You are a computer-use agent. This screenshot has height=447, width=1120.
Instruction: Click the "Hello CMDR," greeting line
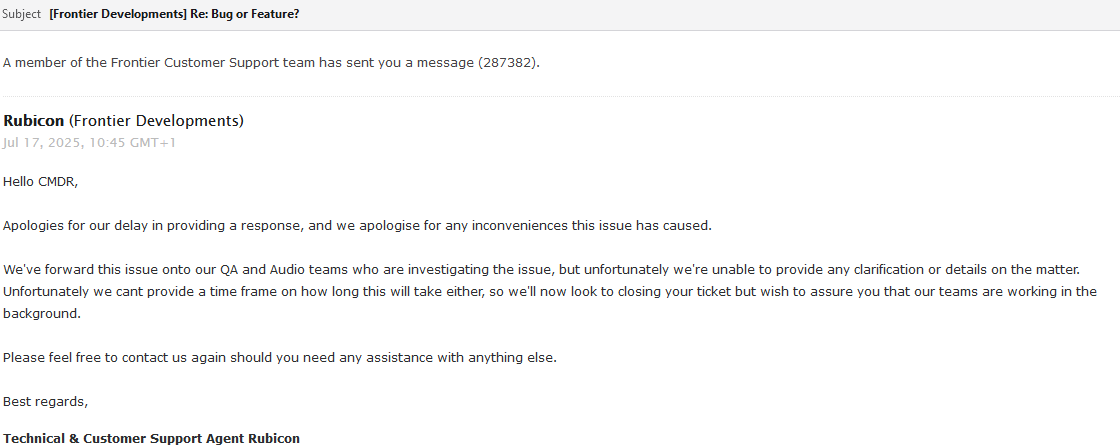(41, 182)
